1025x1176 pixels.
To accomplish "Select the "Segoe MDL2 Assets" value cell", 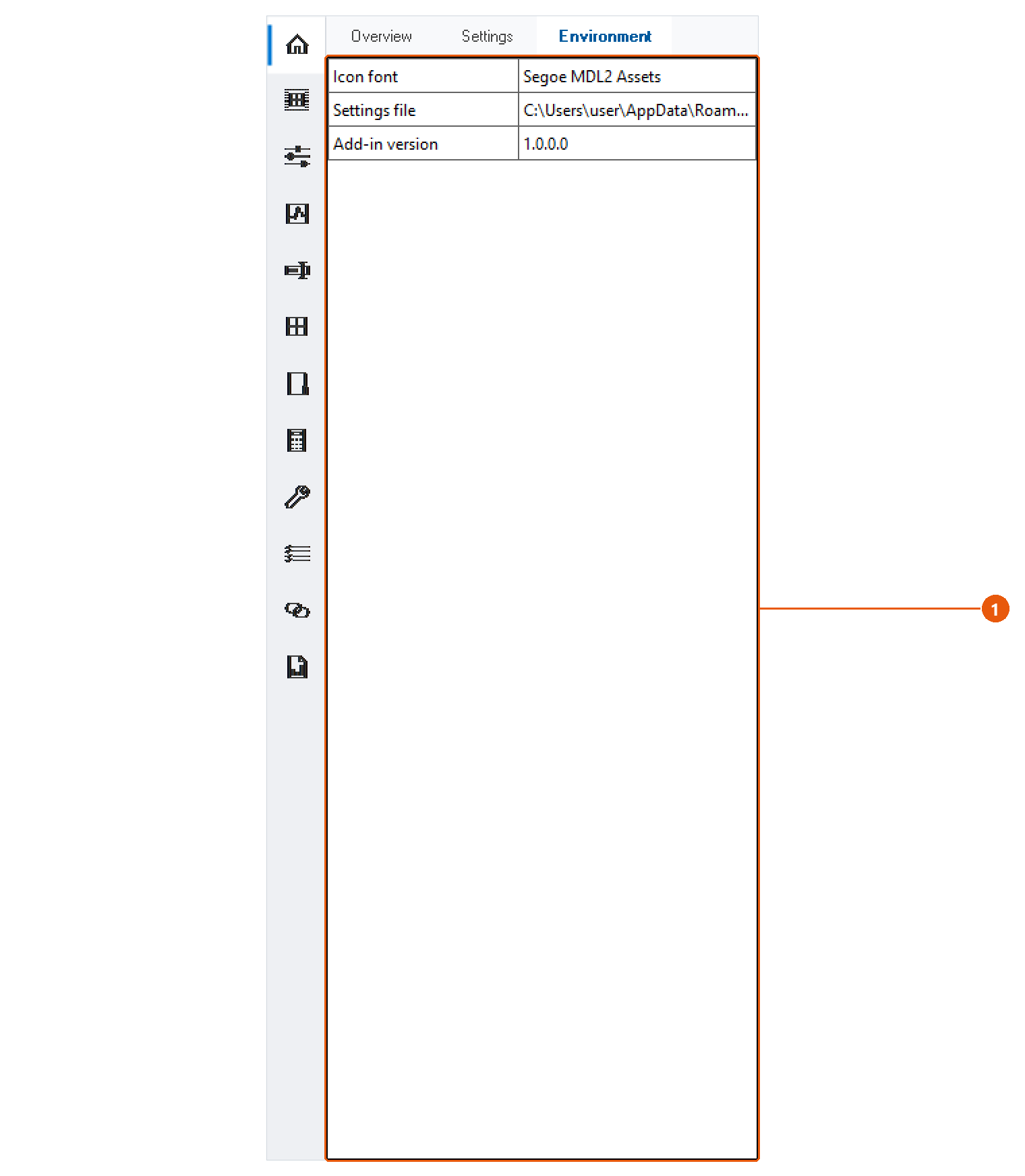I will coord(637,76).
